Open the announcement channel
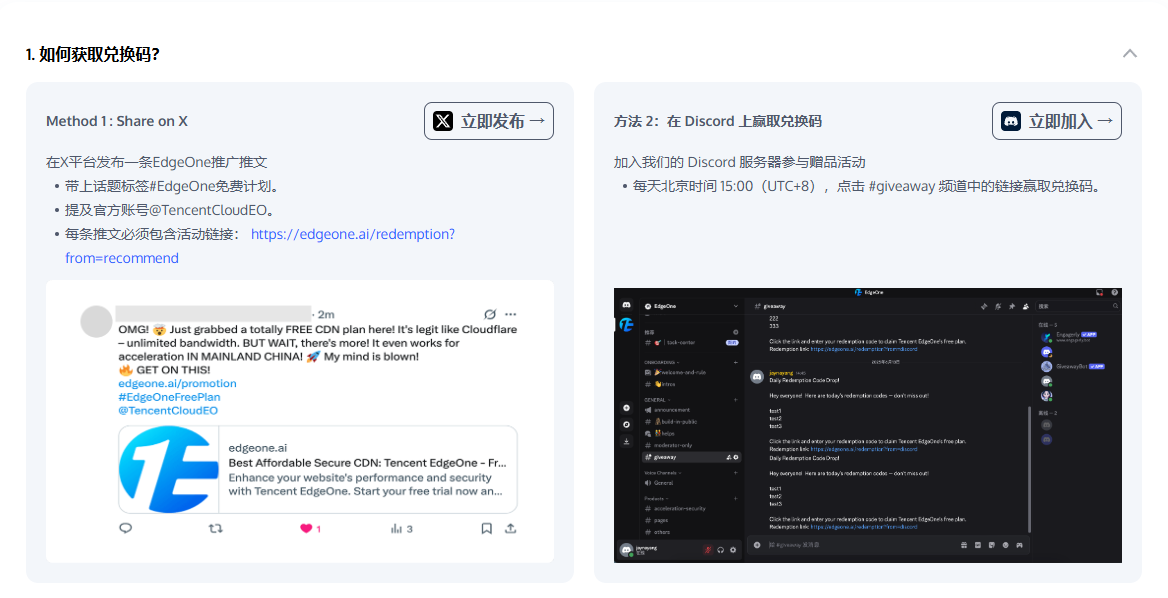The width and height of the screenshot is (1168, 598). (x=668, y=410)
